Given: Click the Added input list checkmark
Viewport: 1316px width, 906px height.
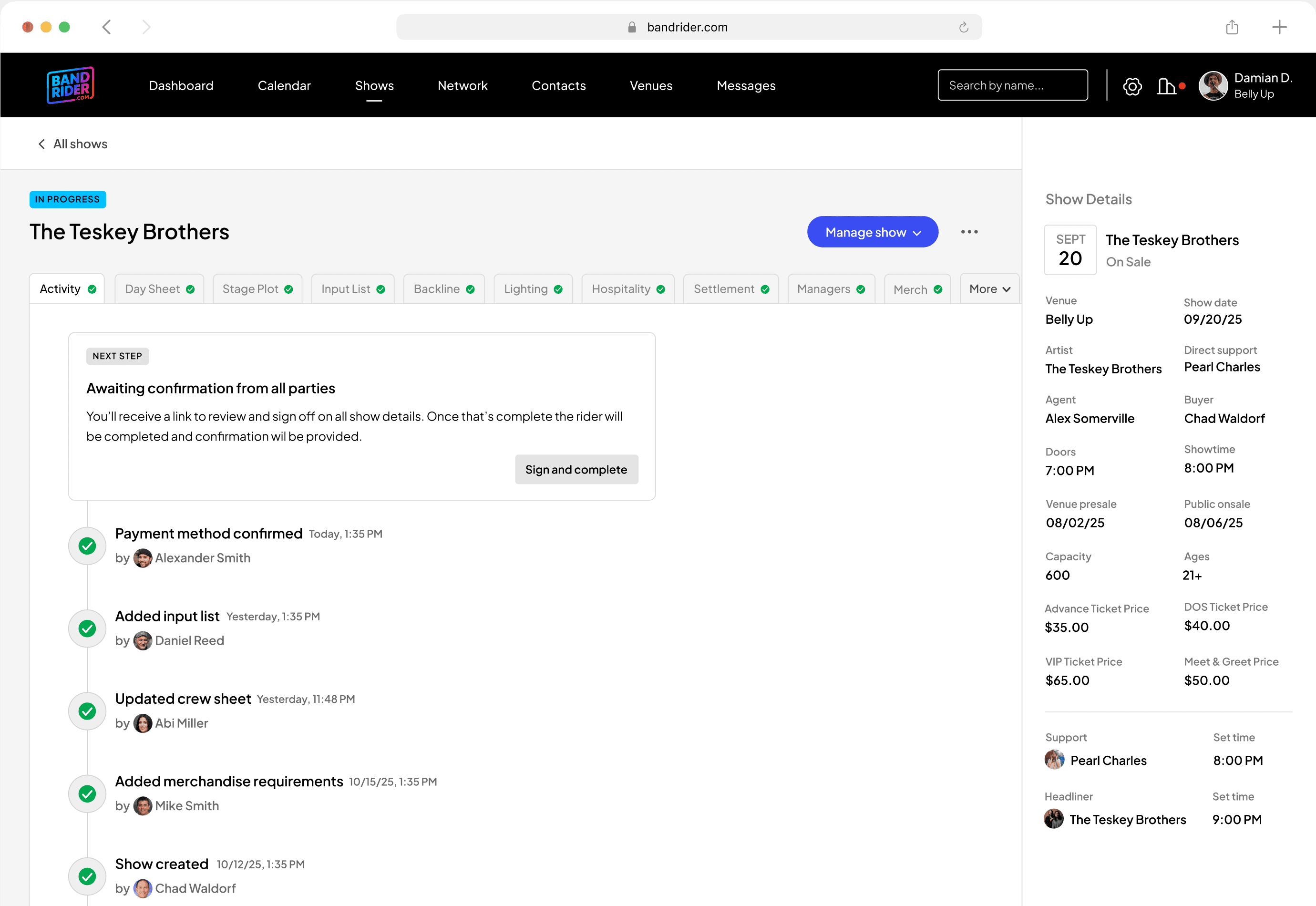Looking at the screenshot, I should pyautogui.click(x=87, y=628).
